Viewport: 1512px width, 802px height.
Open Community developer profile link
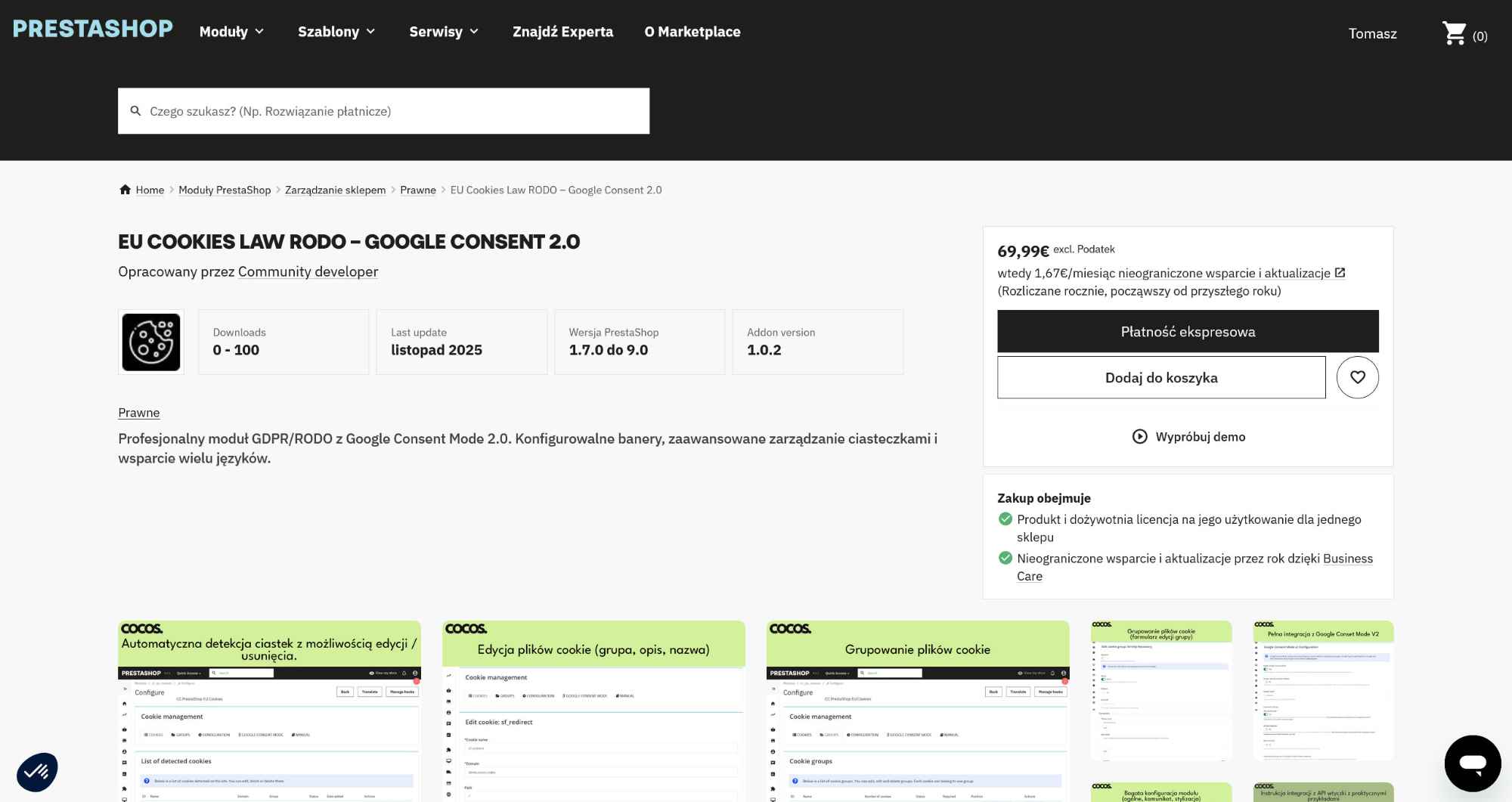(x=308, y=271)
